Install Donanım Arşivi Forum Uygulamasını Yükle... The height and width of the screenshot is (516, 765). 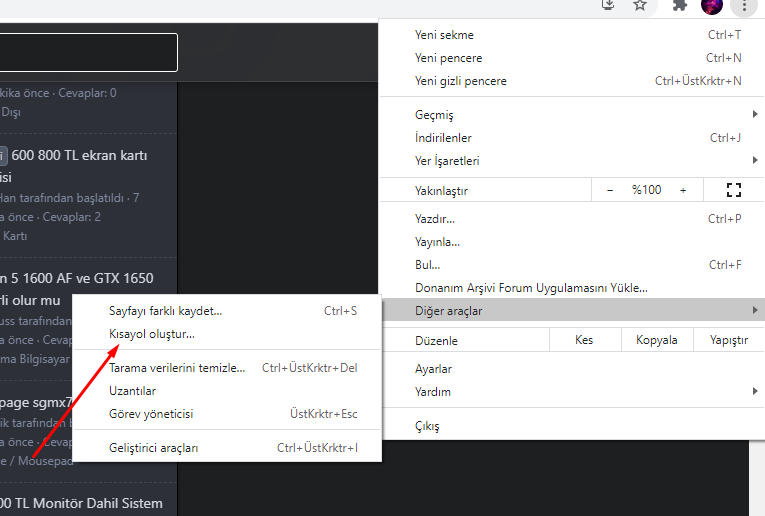tap(572, 288)
